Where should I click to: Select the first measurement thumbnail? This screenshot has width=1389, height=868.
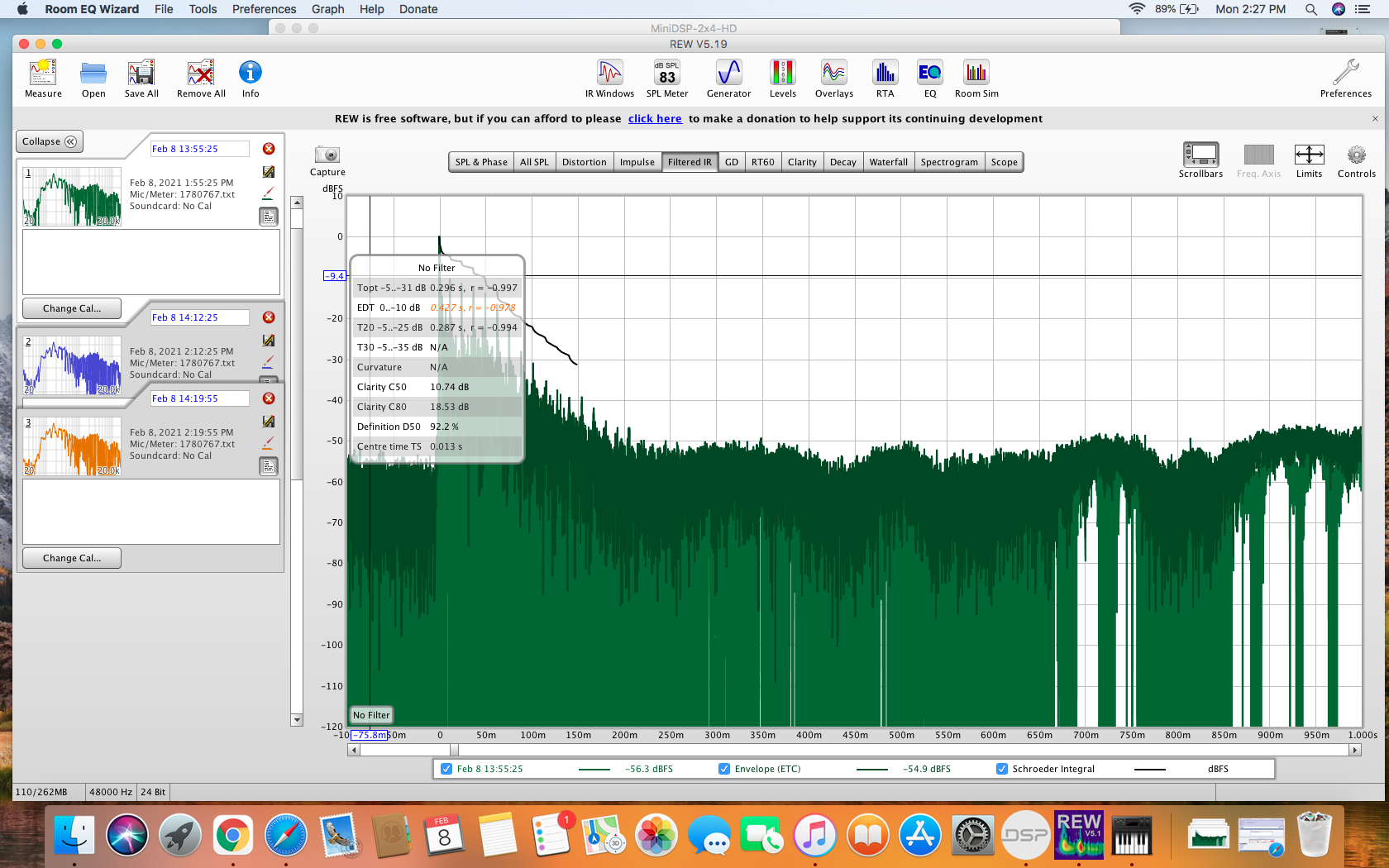(73, 197)
